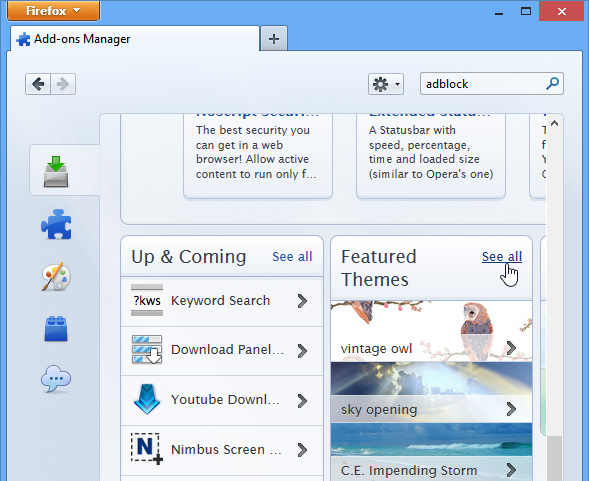The image size is (589, 481).
Task: Click See all for Featured Themes
Action: click(x=502, y=257)
